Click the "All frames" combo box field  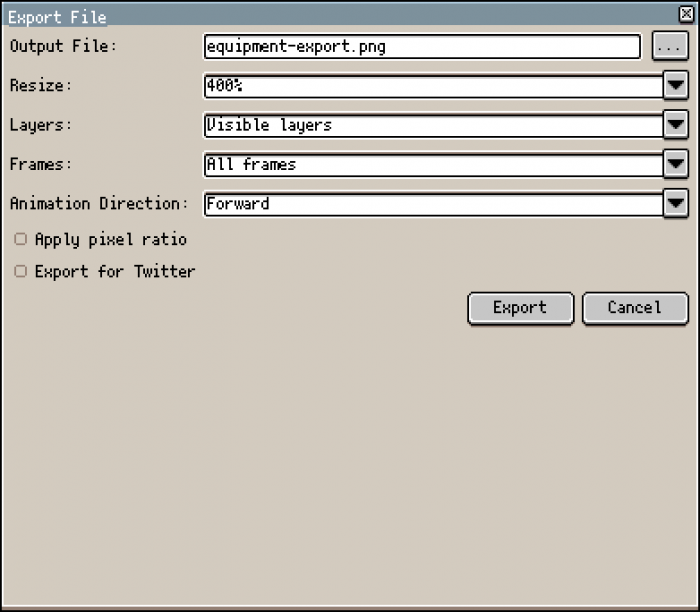click(432, 164)
